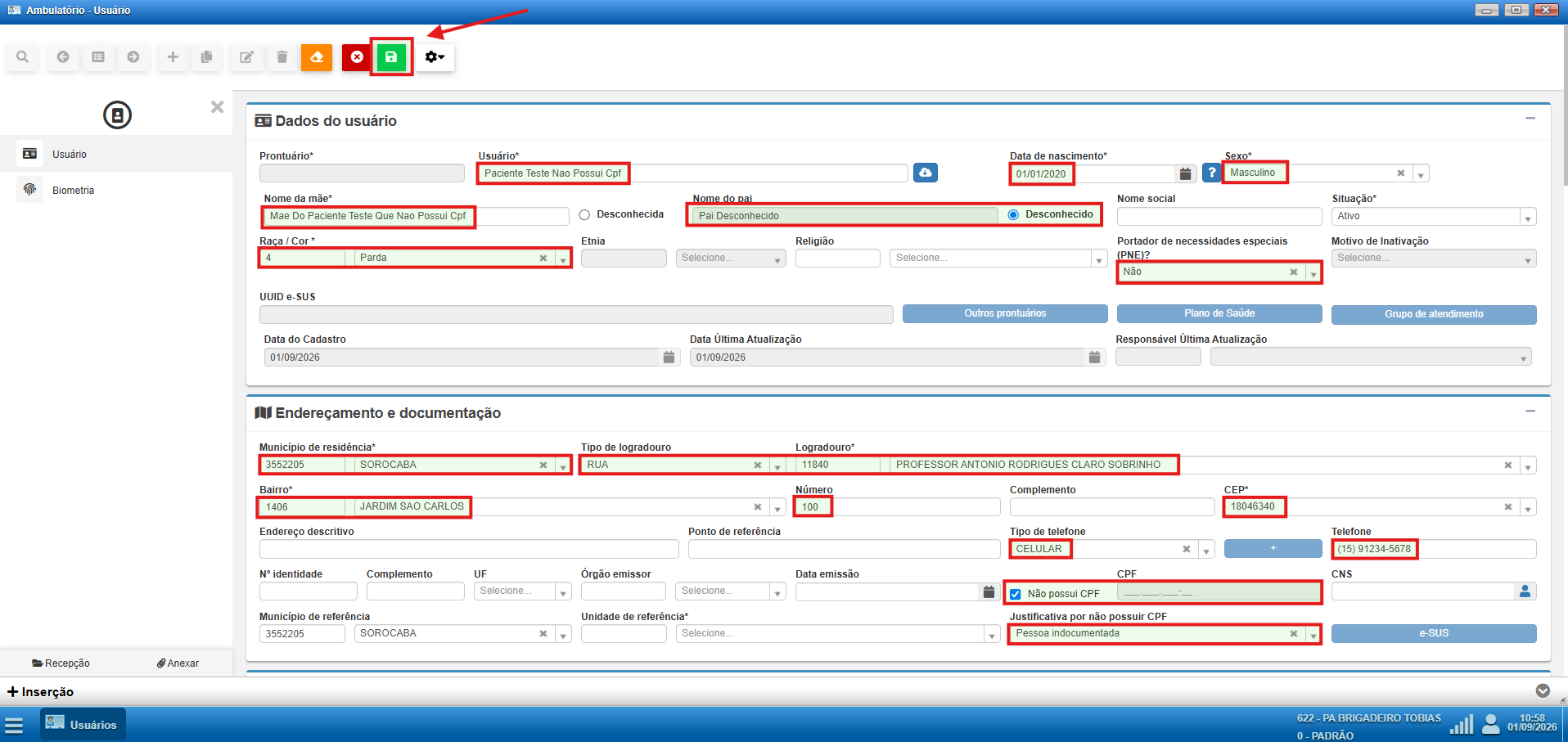Cancel with the red X toolbar button
1568x742 pixels.
(x=357, y=57)
